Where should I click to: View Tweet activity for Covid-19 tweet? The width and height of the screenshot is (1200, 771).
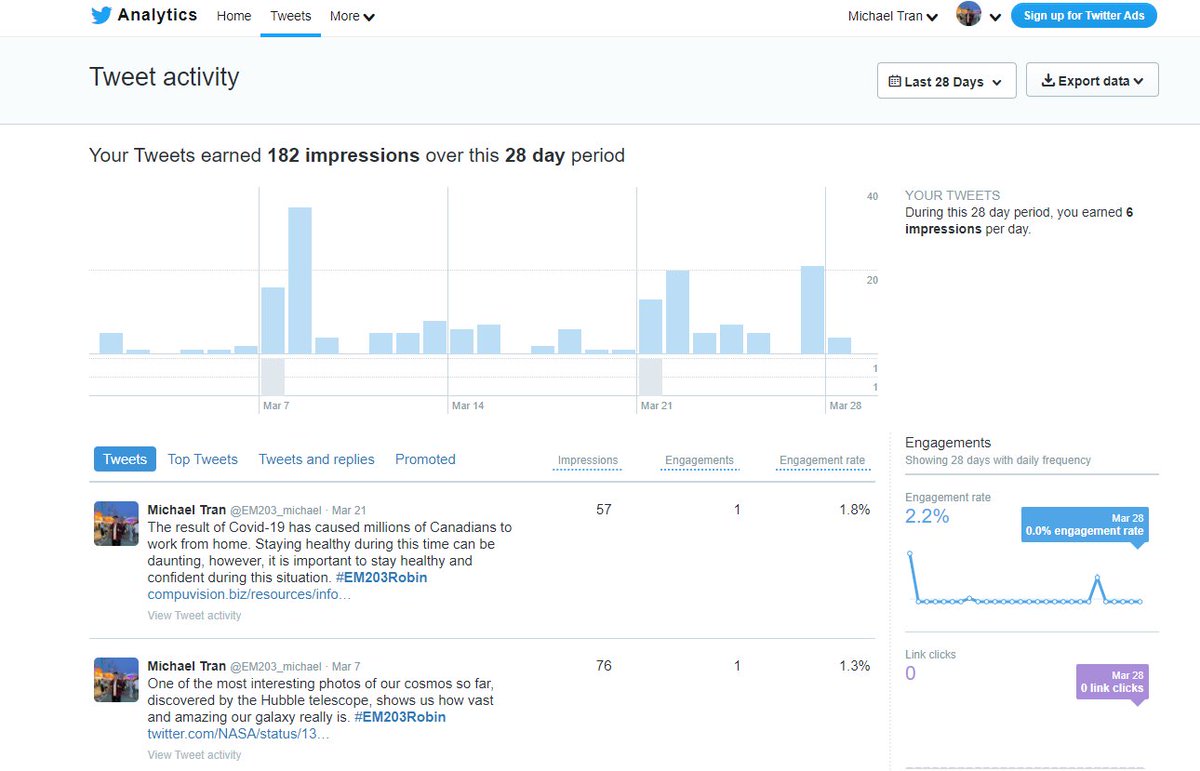click(194, 615)
